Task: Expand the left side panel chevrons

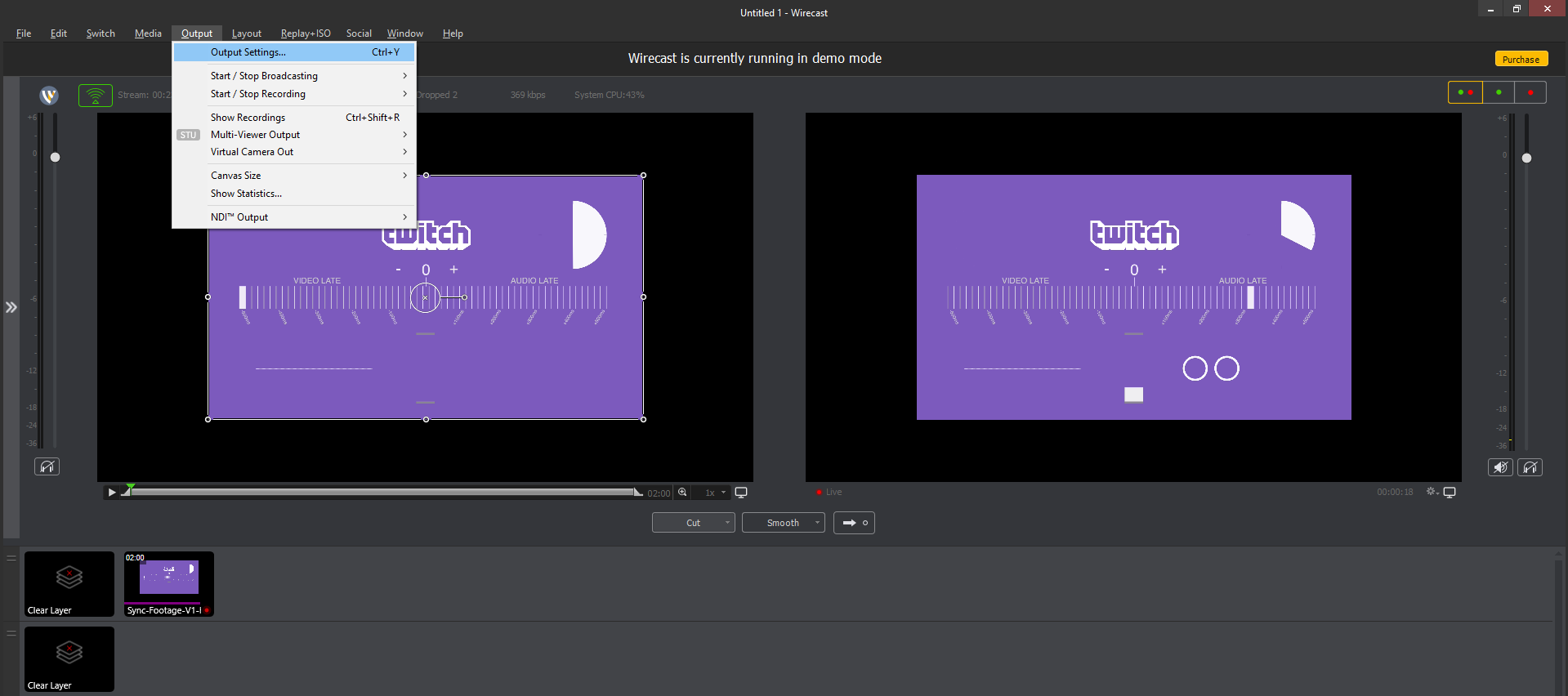Action: 11,307
